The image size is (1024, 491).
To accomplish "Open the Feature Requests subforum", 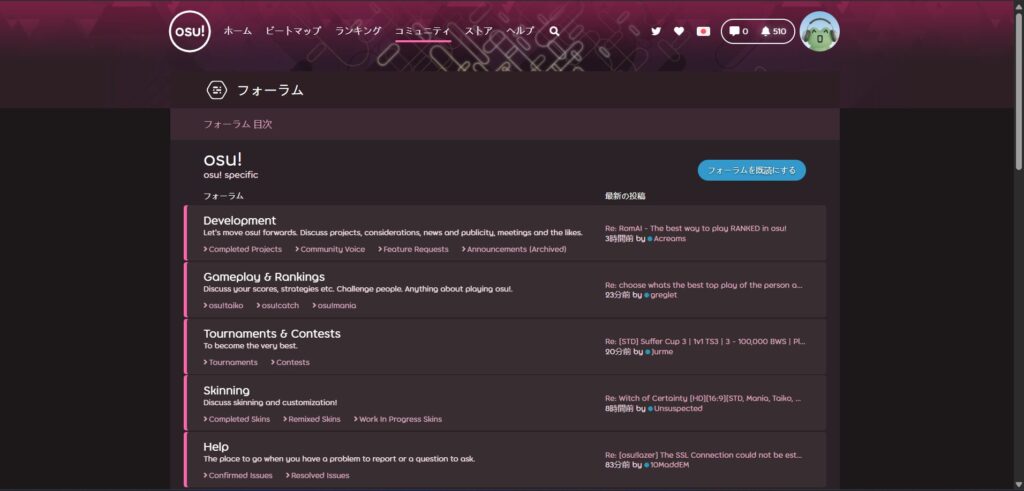I will 413,249.
